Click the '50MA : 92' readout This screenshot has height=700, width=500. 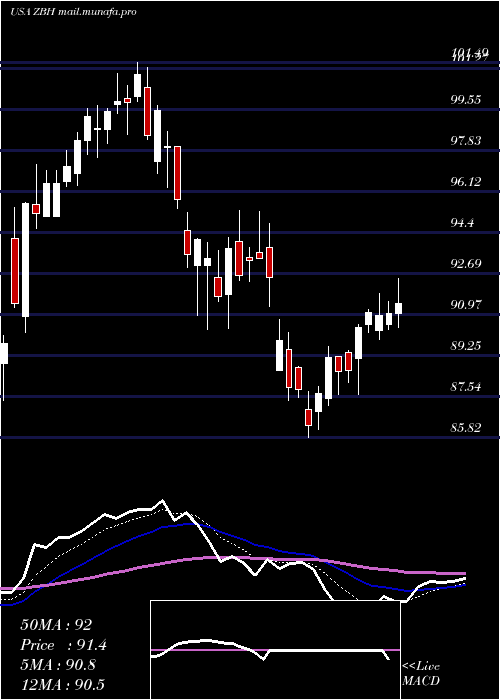(56, 625)
